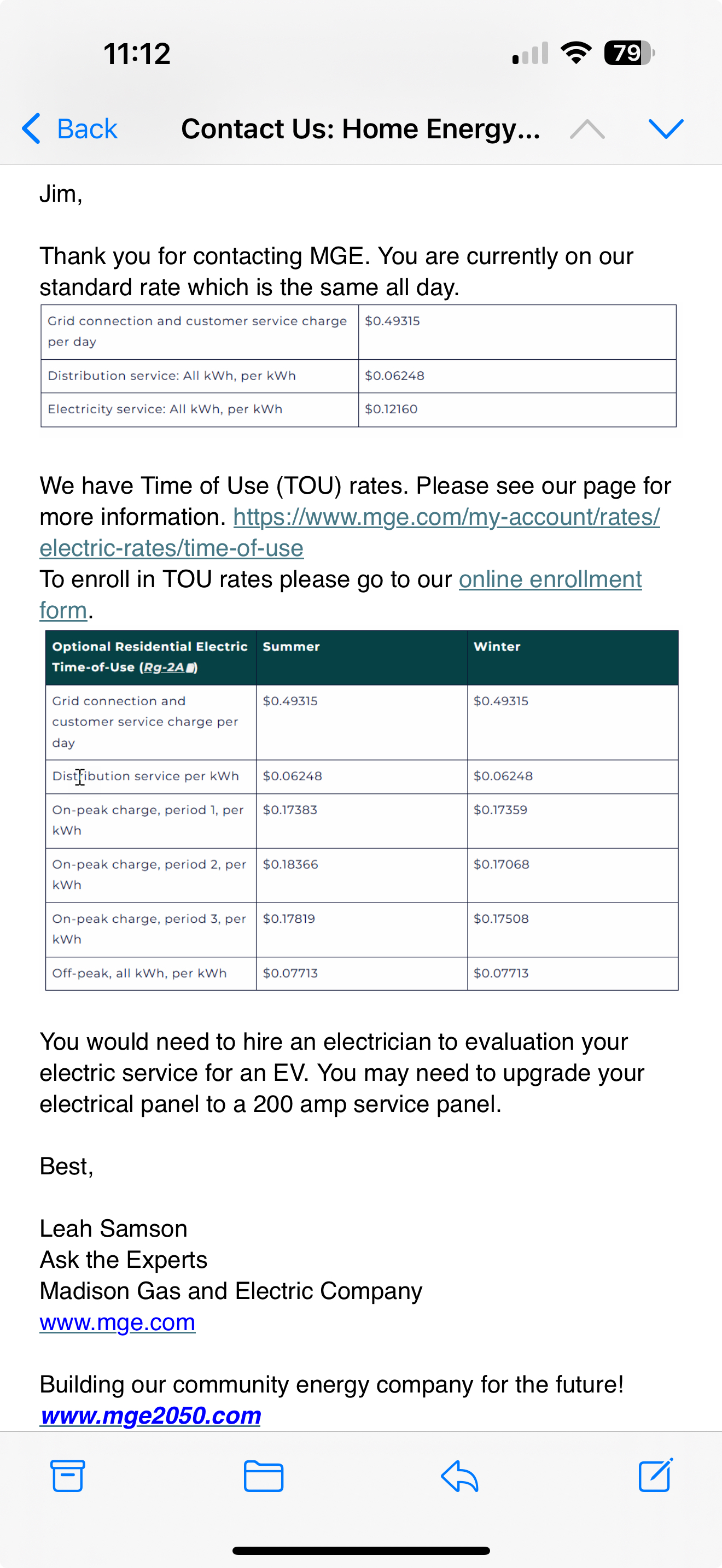Tap the standard electricity service rate $0.12160
722x1568 pixels.
pos(391,409)
